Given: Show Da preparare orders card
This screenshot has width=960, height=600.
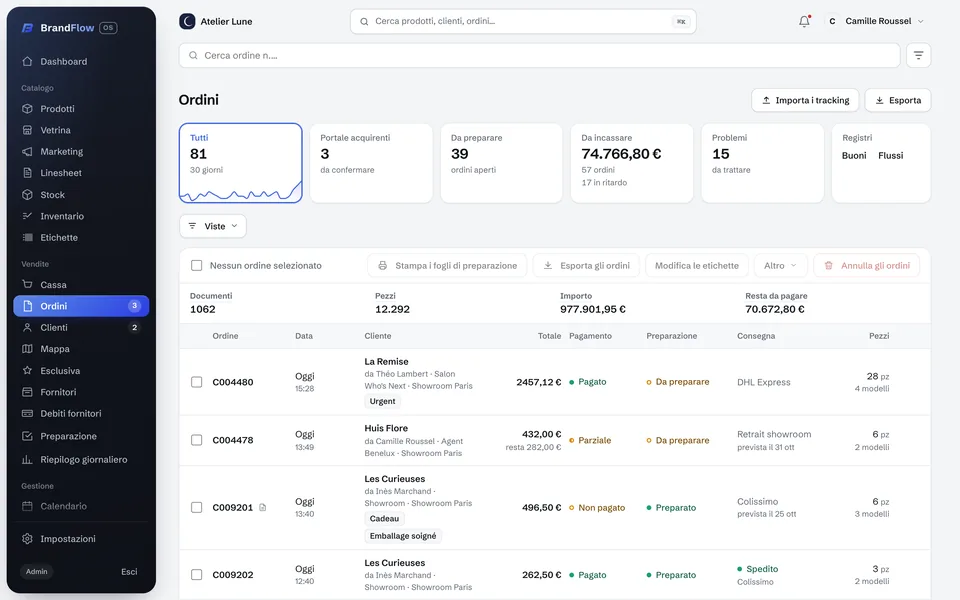Looking at the screenshot, I should point(501,163).
